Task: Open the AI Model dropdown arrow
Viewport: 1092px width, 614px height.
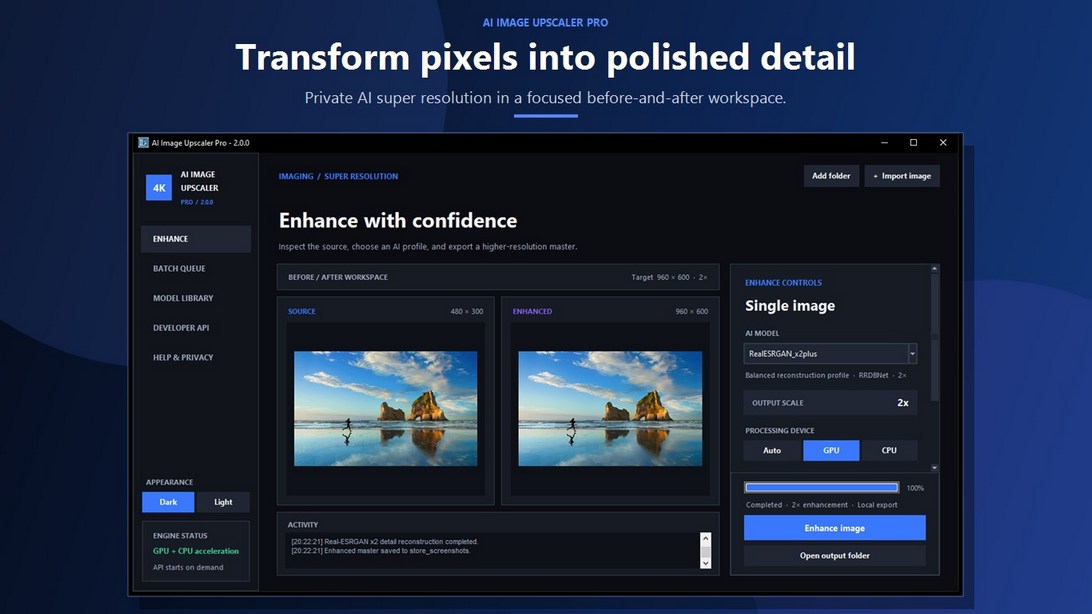Action: tap(912, 354)
